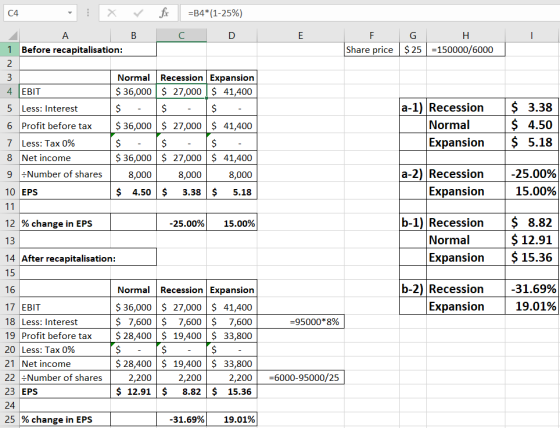Select column C header
Viewport: 560px width, 428px height.
181,36
